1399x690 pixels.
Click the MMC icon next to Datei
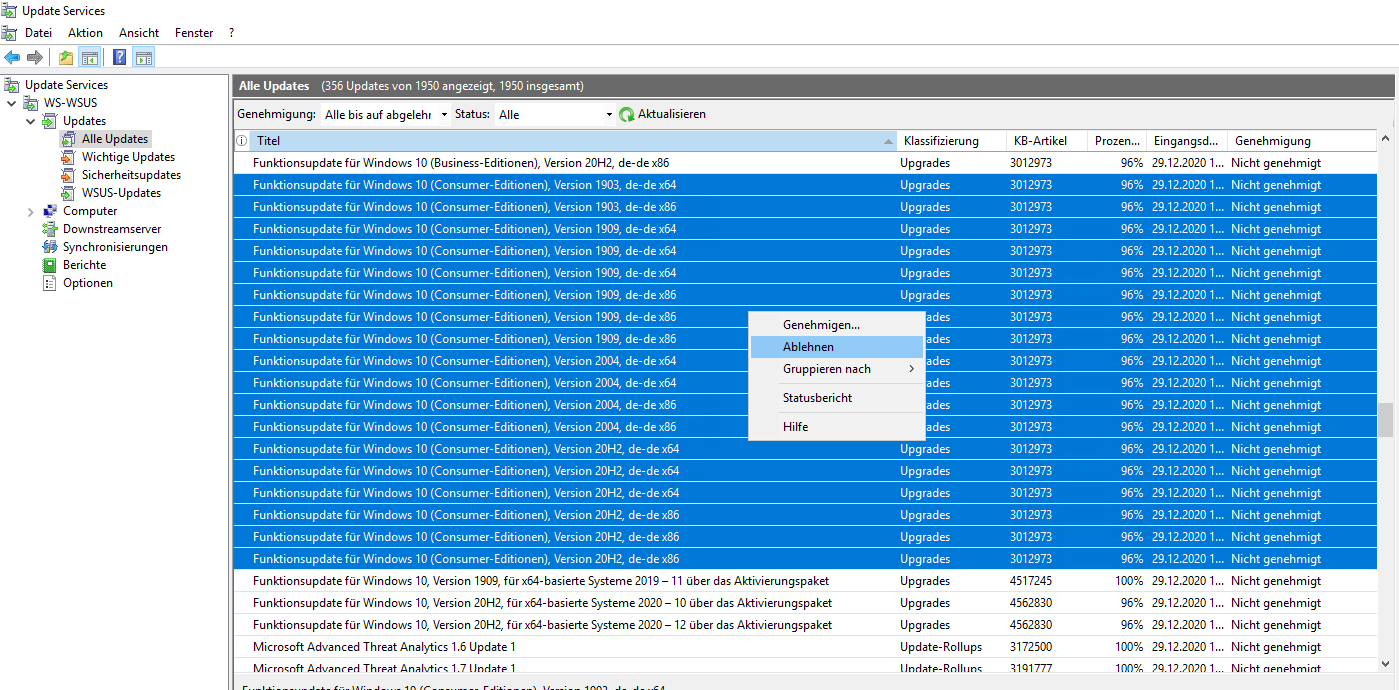9,33
